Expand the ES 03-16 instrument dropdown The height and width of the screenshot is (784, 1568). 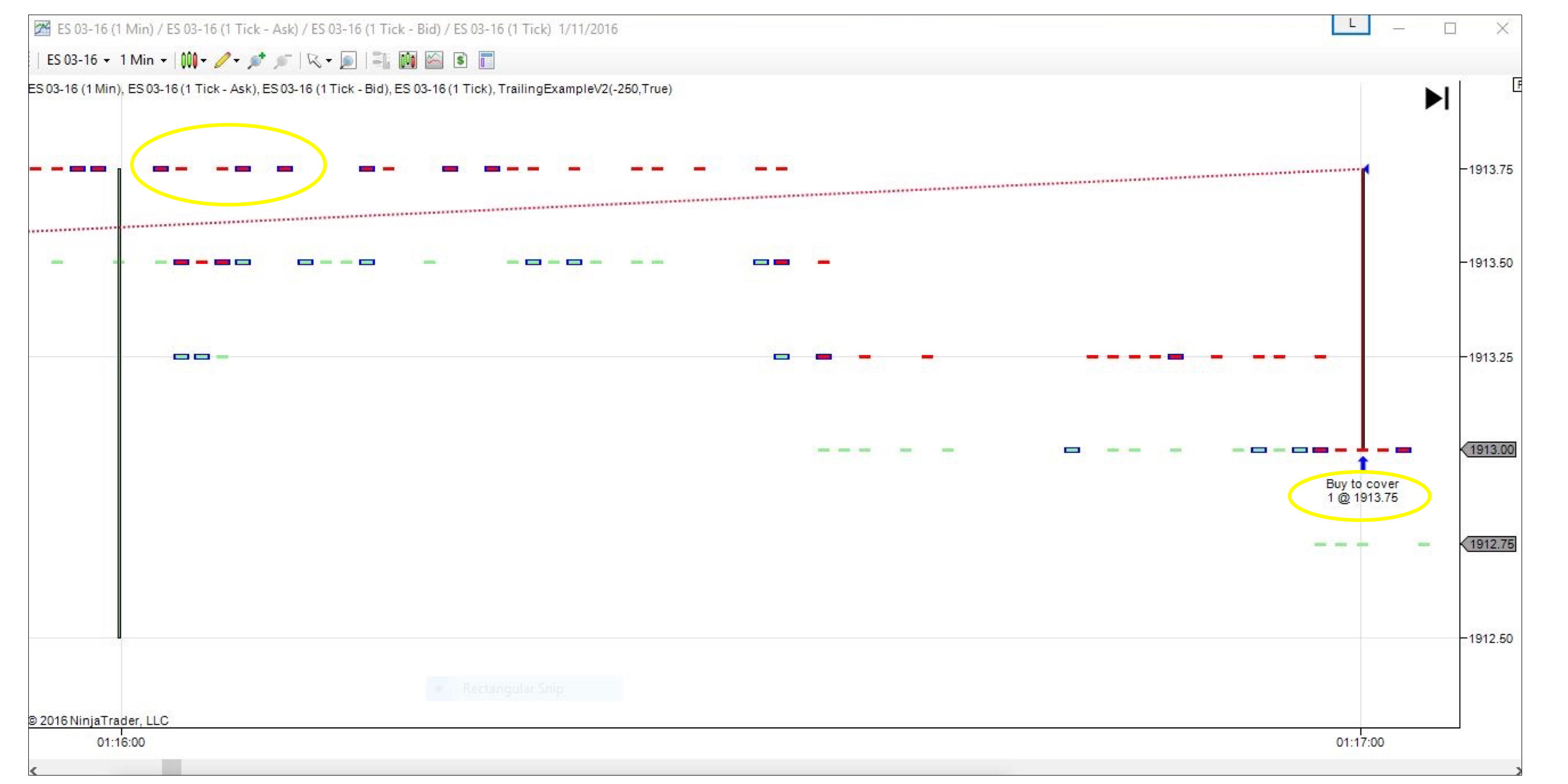tap(78, 60)
